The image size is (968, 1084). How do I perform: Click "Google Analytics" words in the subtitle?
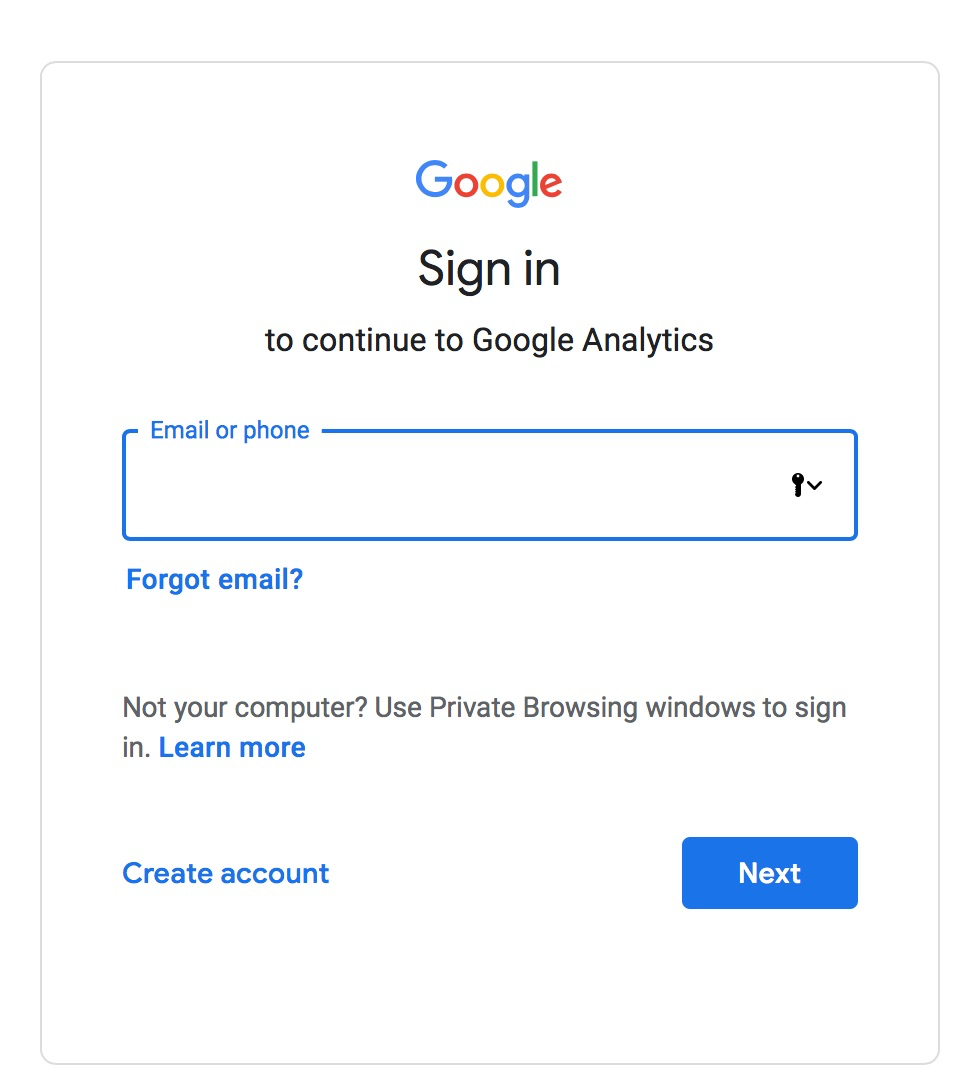592,340
